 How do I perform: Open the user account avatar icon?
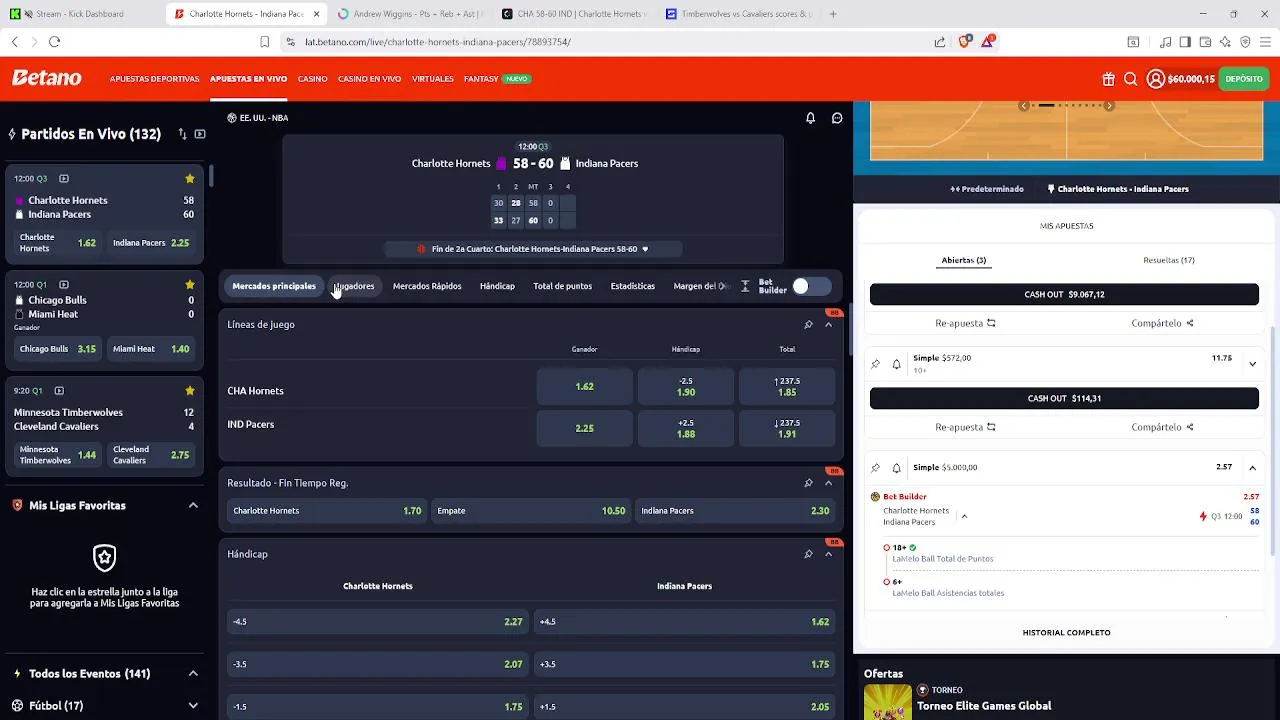coord(1155,79)
